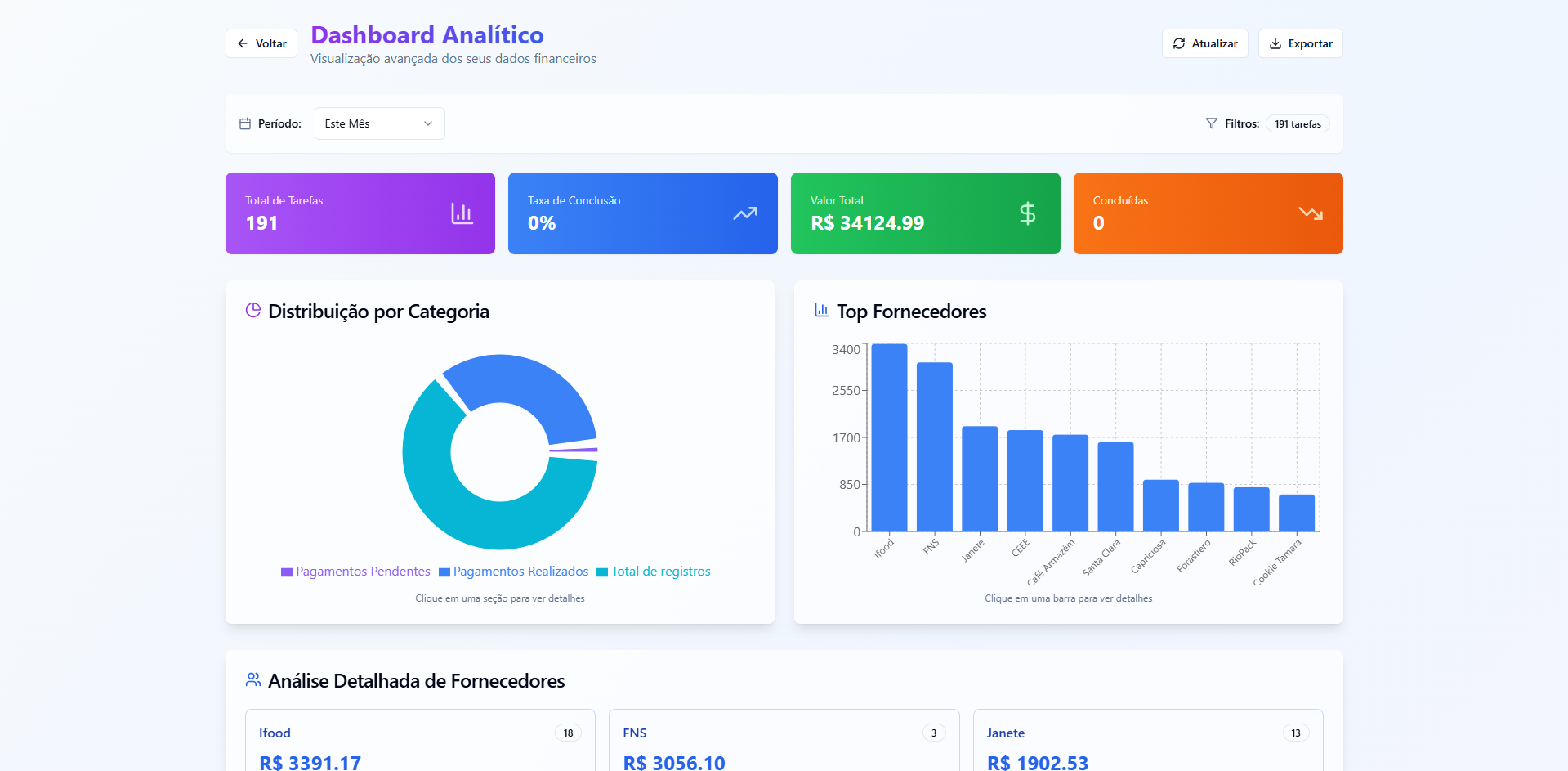Click the Santa Clara bar in the chart
Screen dimensions: 1568x771
tap(1116, 486)
